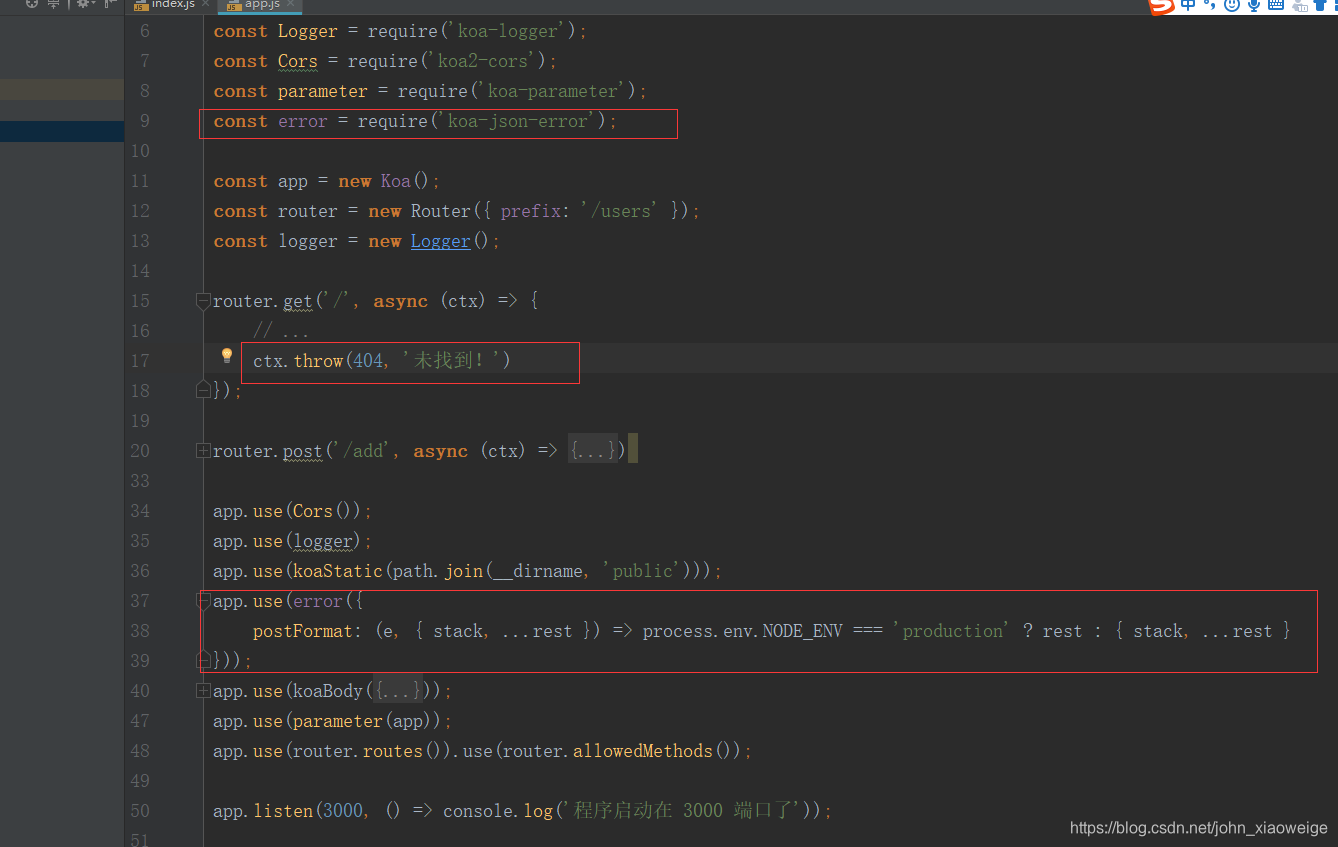Click koaStatic on line 36
1338x847 pixels.
click(x=338, y=571)
